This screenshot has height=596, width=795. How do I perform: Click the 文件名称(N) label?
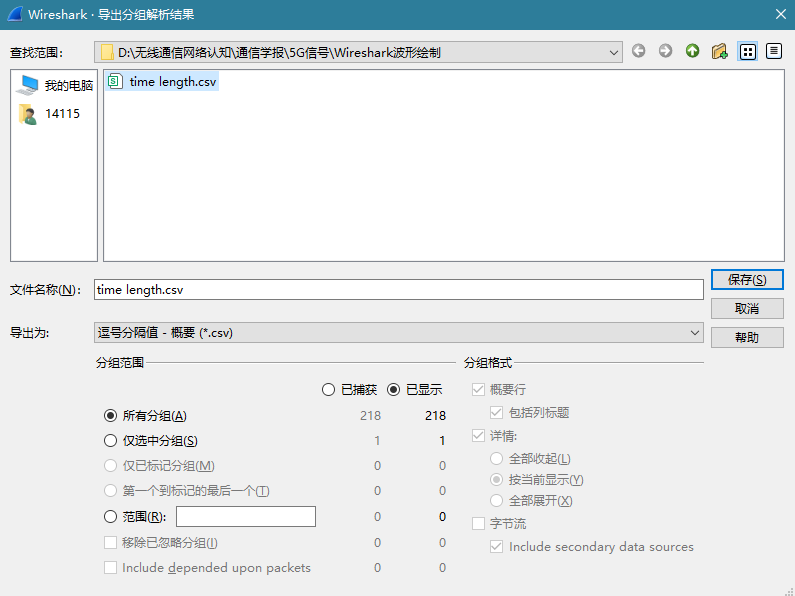[45, 290]
